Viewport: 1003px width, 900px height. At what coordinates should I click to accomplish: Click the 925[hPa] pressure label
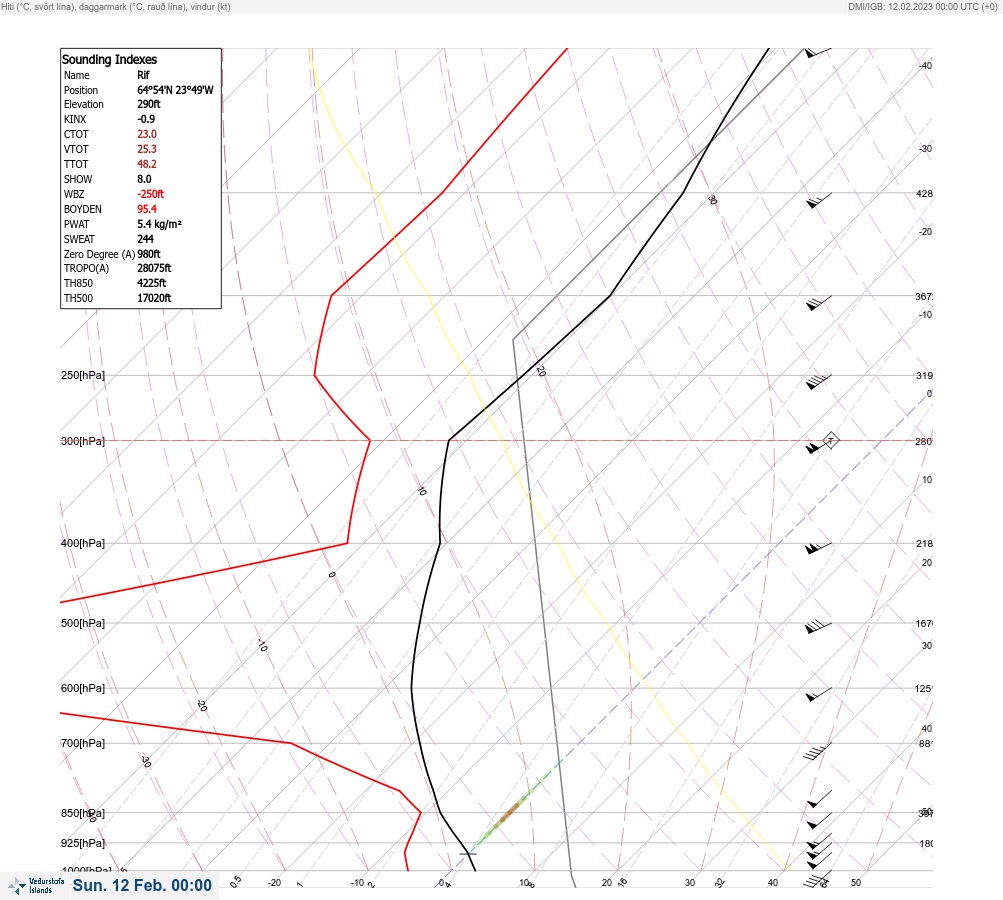click(83, 843)
